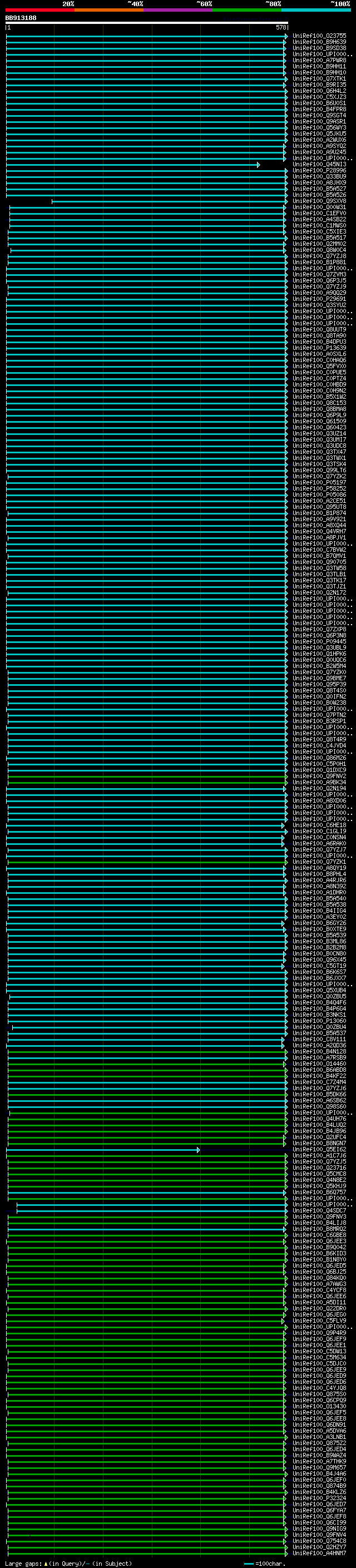Open the UniRef100_A4HNM7 hit label

[319, 1554]
